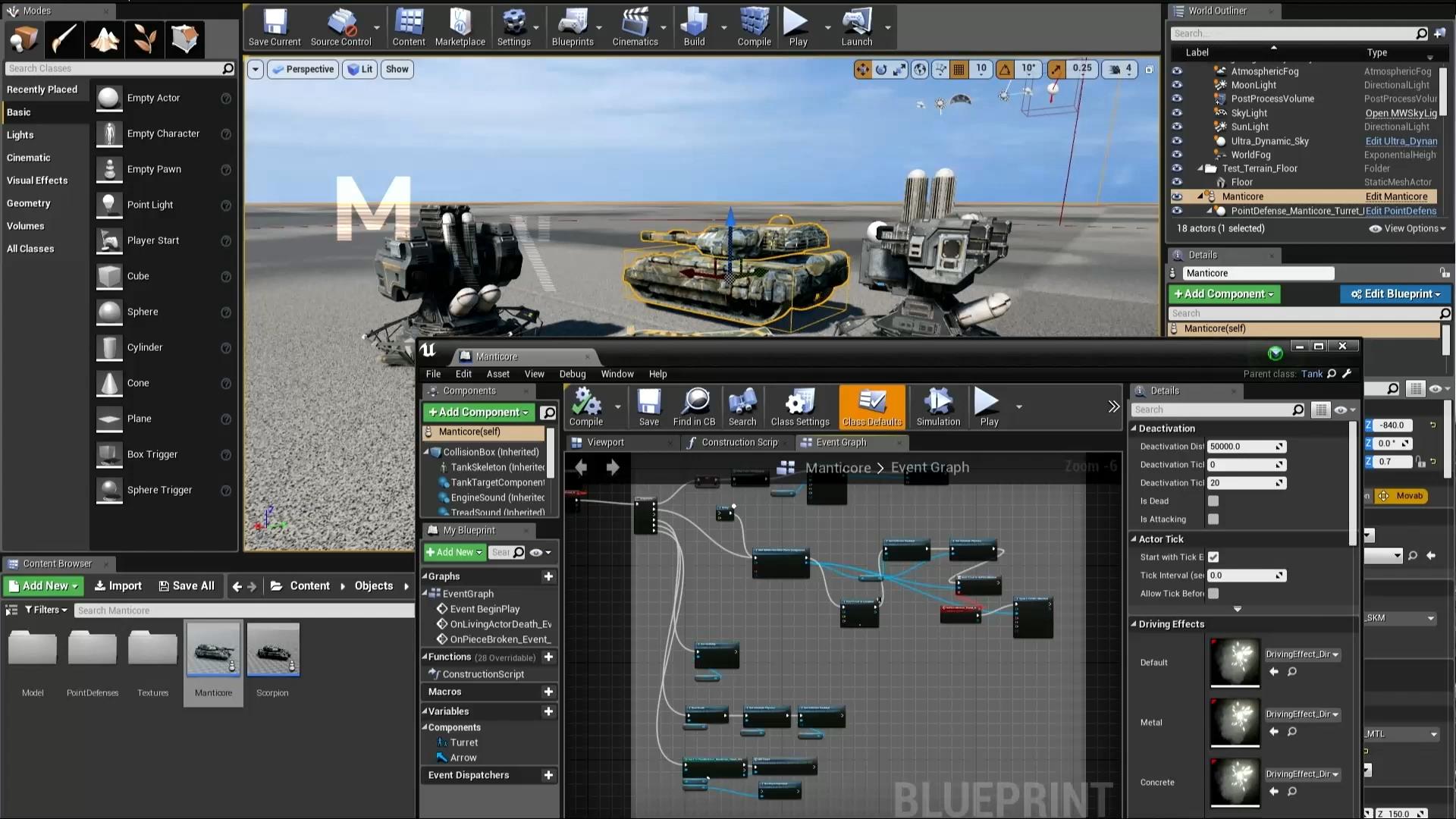
Task: Select the Scorpion asset thumbnail
Action: tap(273, 650)
